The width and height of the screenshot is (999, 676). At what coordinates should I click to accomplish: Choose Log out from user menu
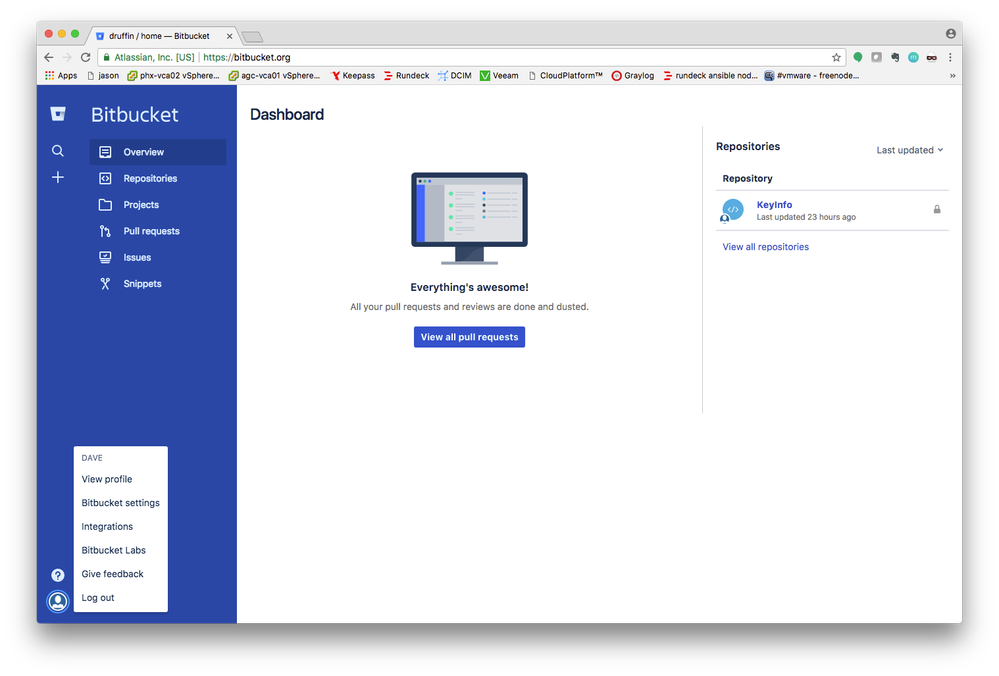98,598
